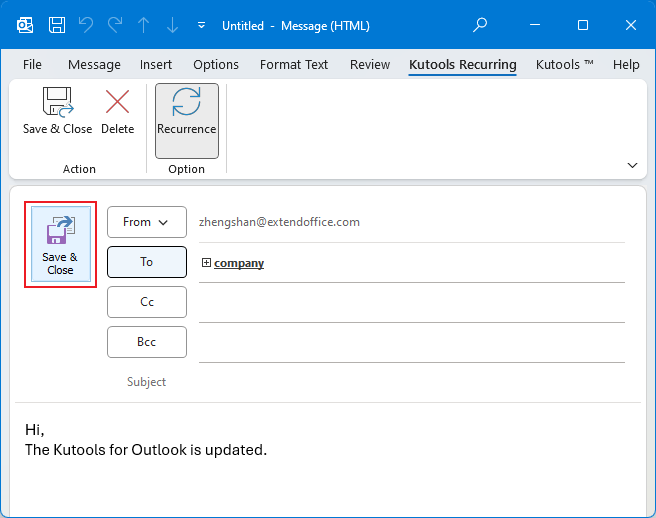Open the File tab

pyautogui.click(x=32, y=64)
